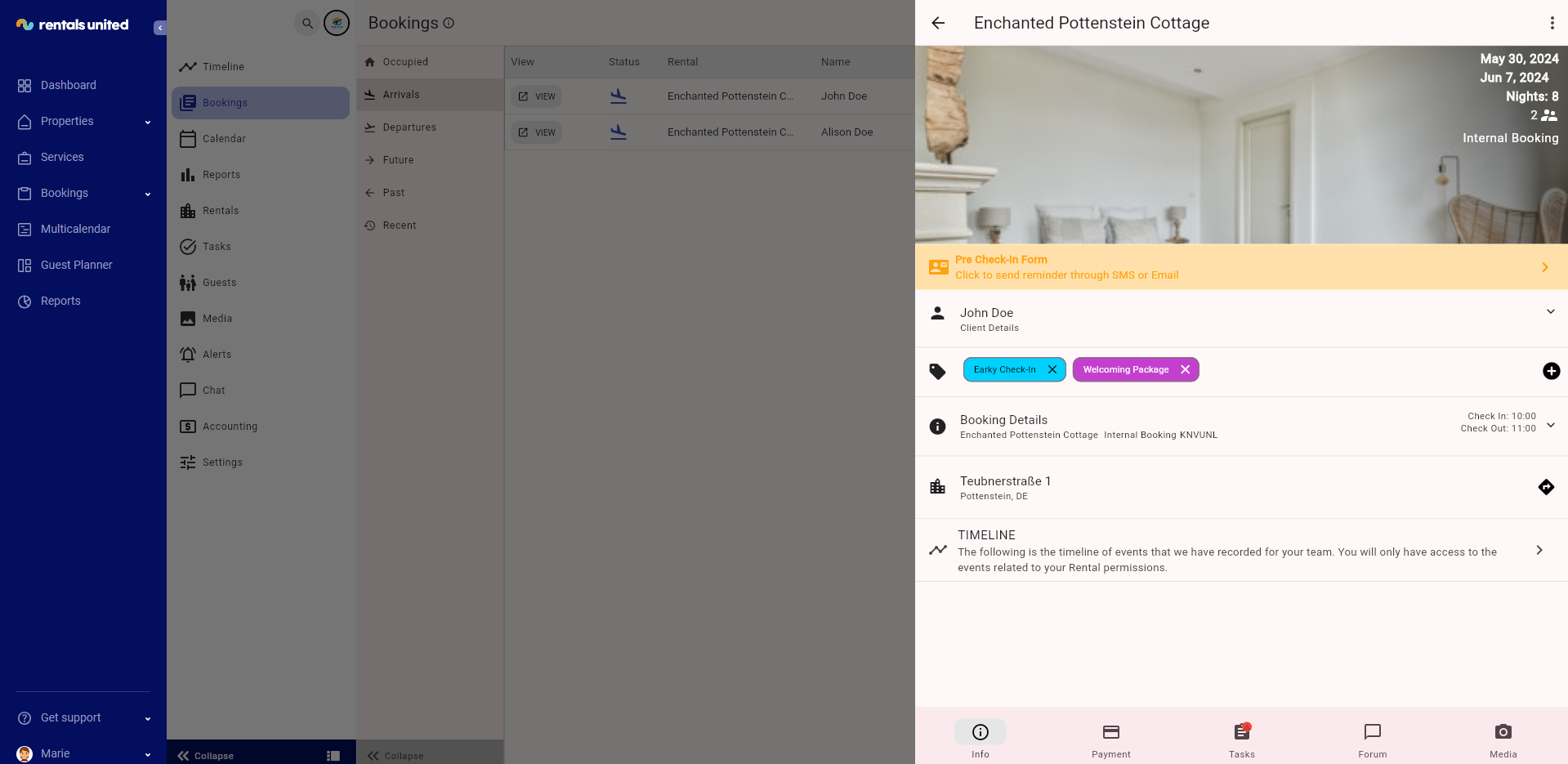Screen dimensions: 1568x764
Task: Expand Get support dropdown arrow
Action: [148, 719]
